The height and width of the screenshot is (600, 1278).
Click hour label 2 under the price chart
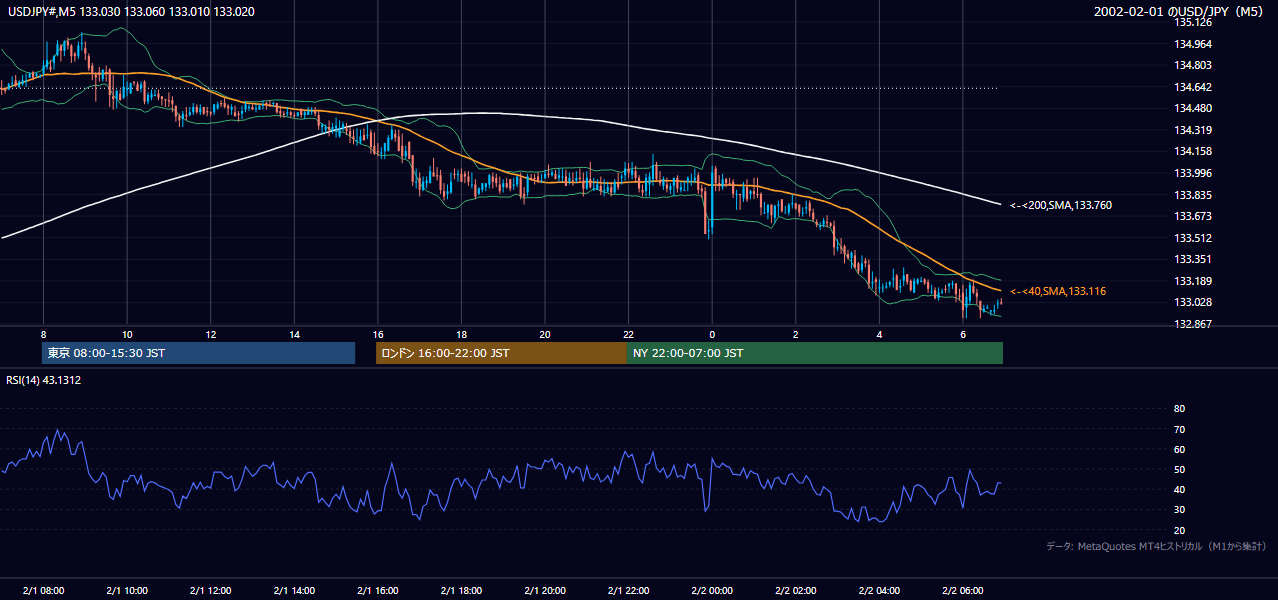point(796,334)
